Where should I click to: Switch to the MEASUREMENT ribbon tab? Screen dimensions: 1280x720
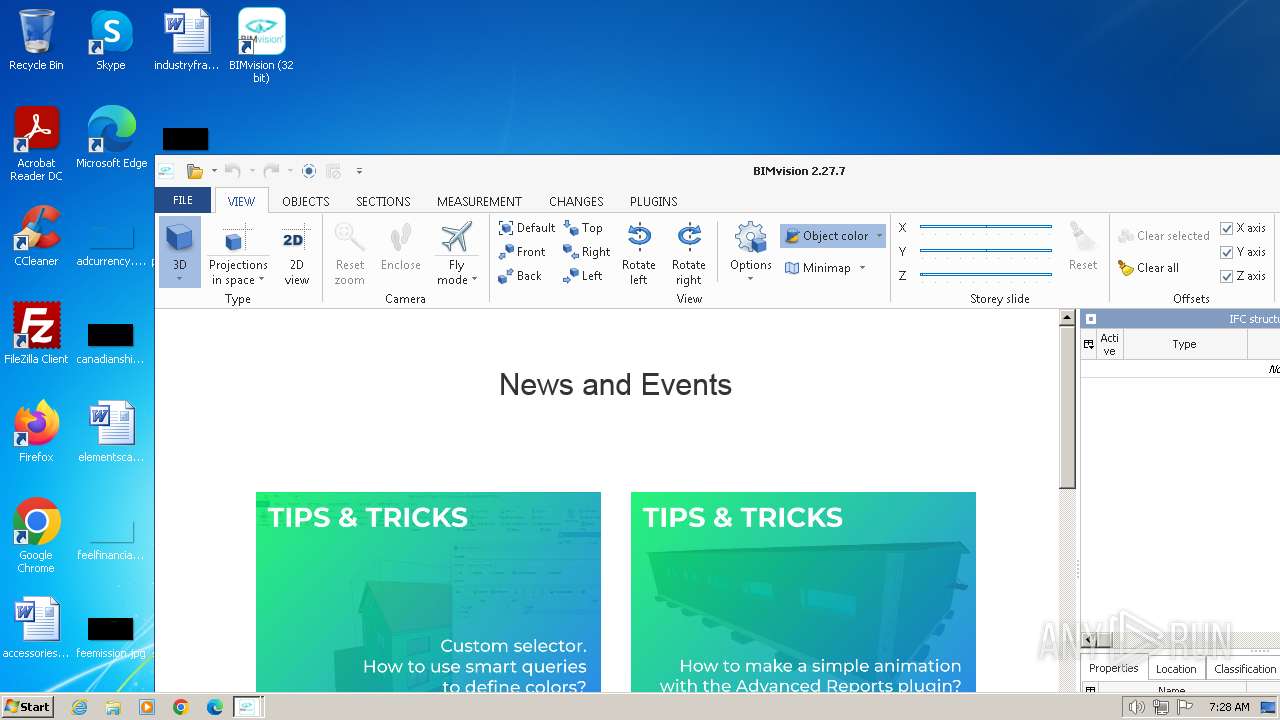(x=479, y=201)
